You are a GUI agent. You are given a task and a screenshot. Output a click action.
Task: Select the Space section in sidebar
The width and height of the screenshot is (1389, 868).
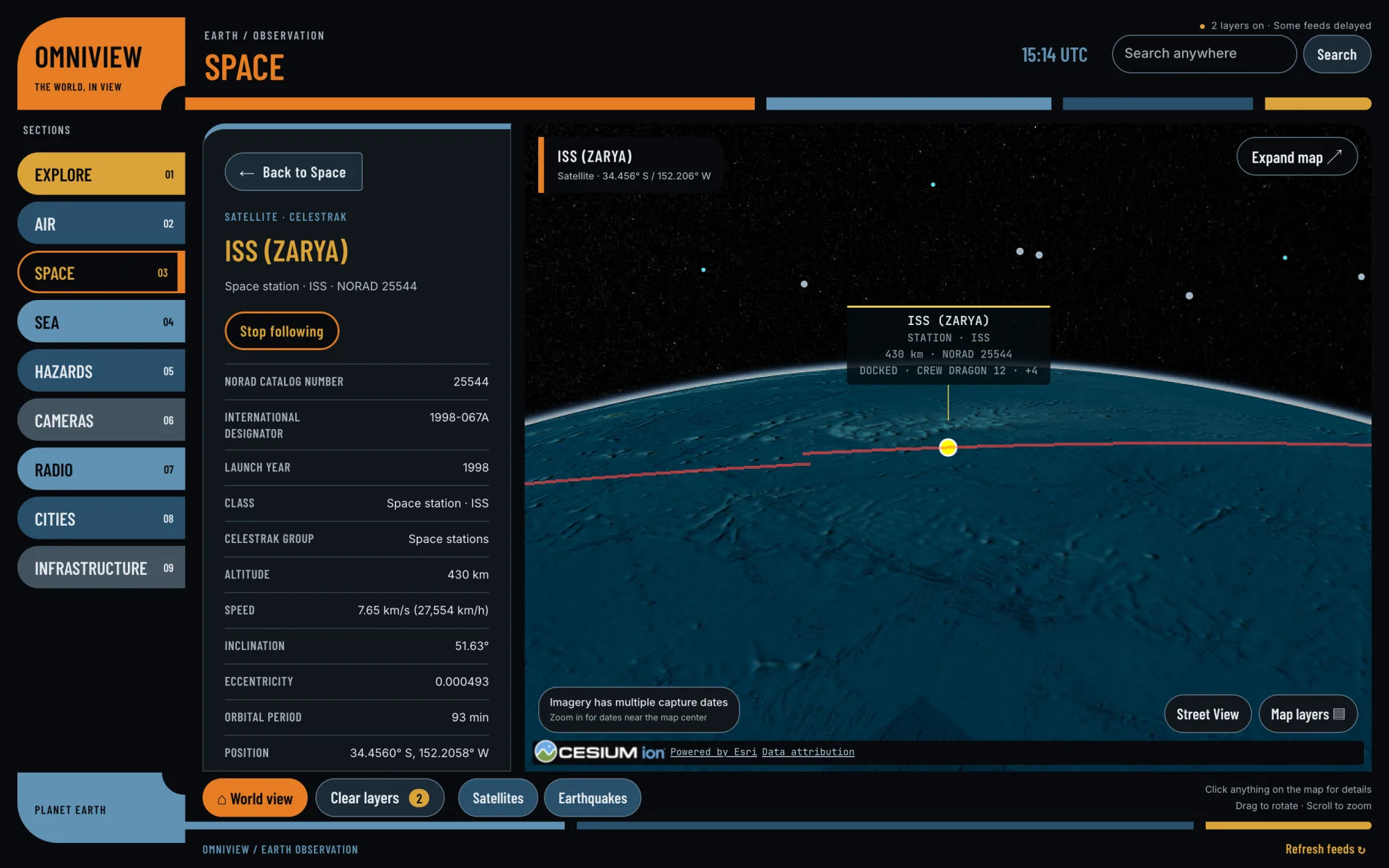101,273
